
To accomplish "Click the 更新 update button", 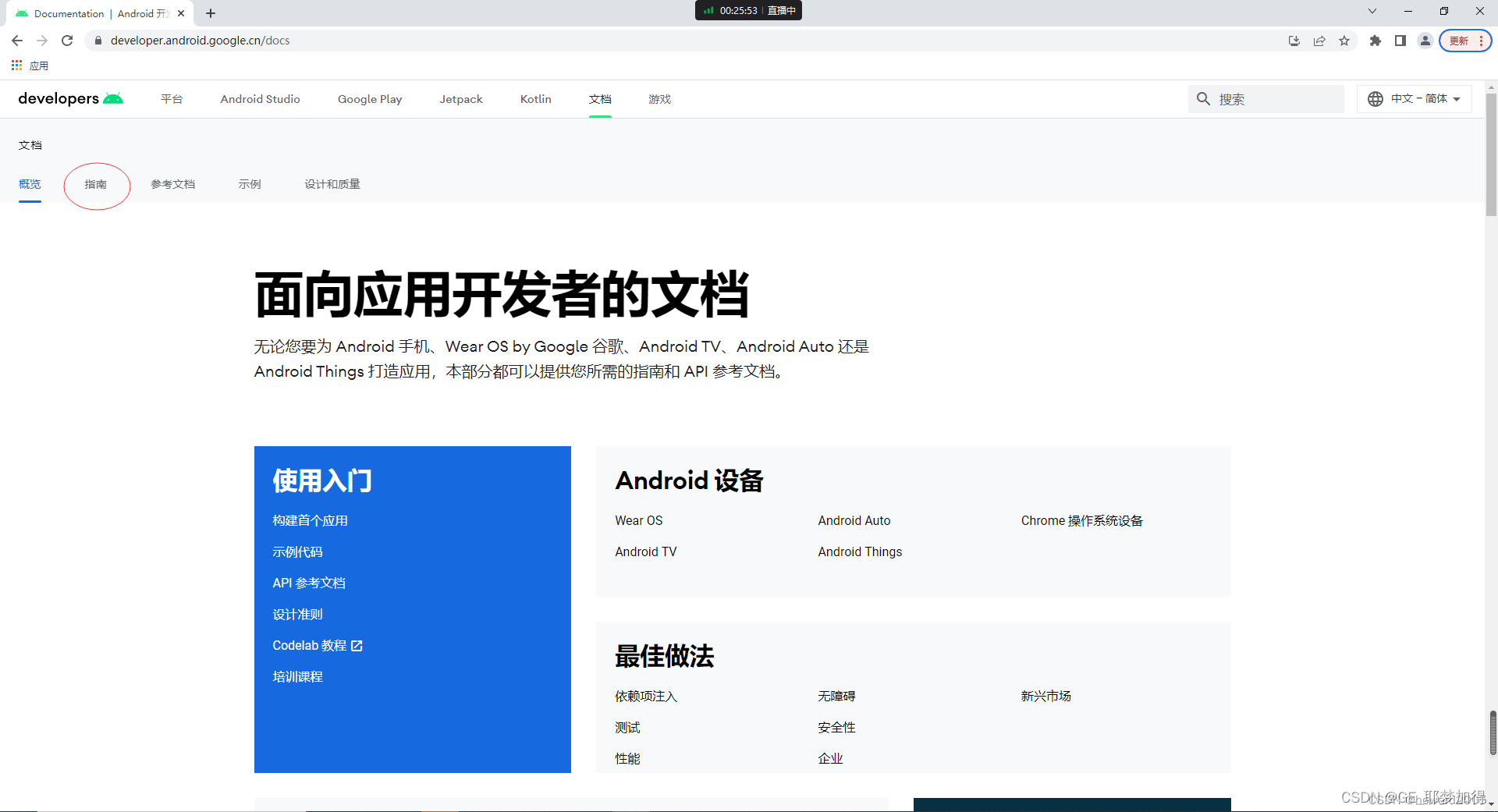I will tap(1465, 41).
